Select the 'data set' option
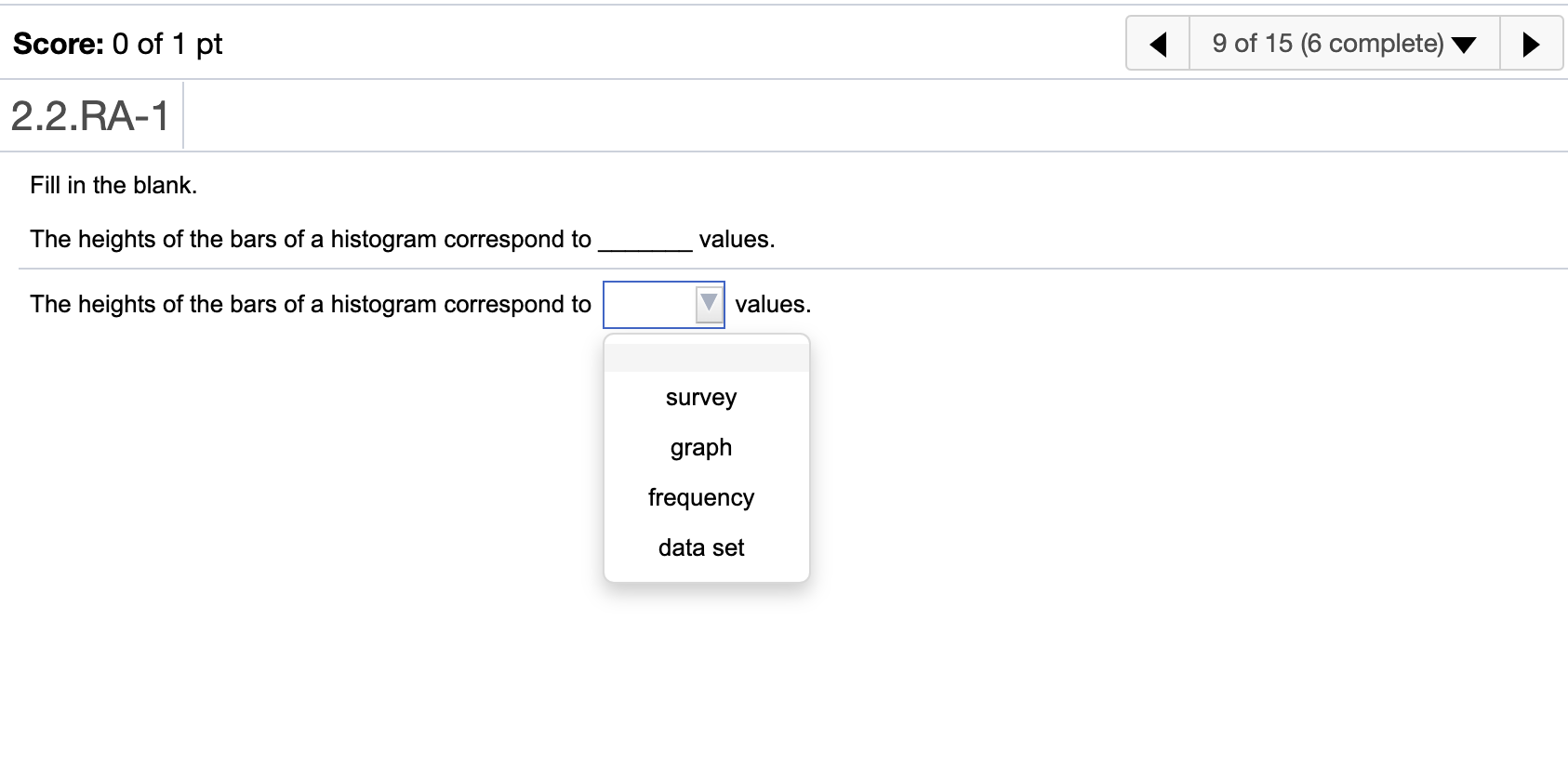1568x764 pixels. pos(701,548)
